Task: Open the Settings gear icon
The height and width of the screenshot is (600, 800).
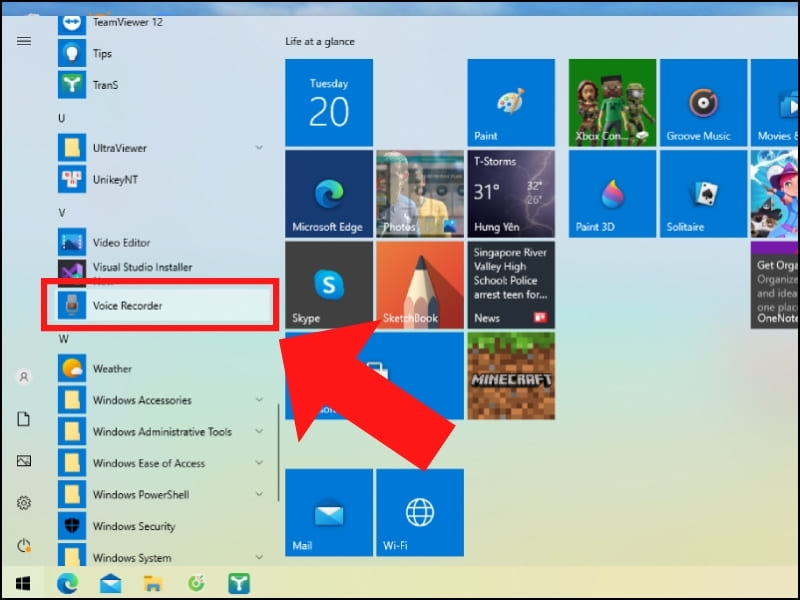Action: point(24,503)
